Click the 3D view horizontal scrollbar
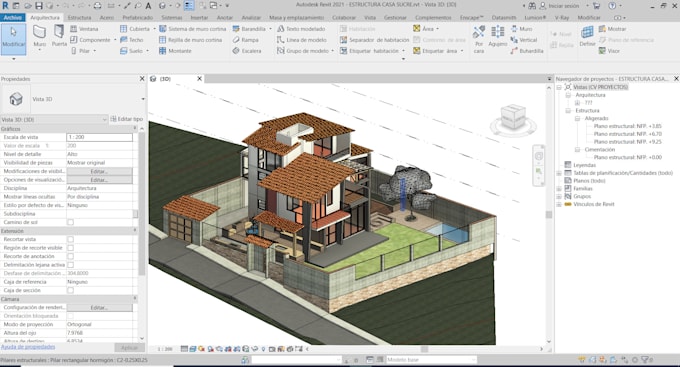 click(x=424, y=349)
